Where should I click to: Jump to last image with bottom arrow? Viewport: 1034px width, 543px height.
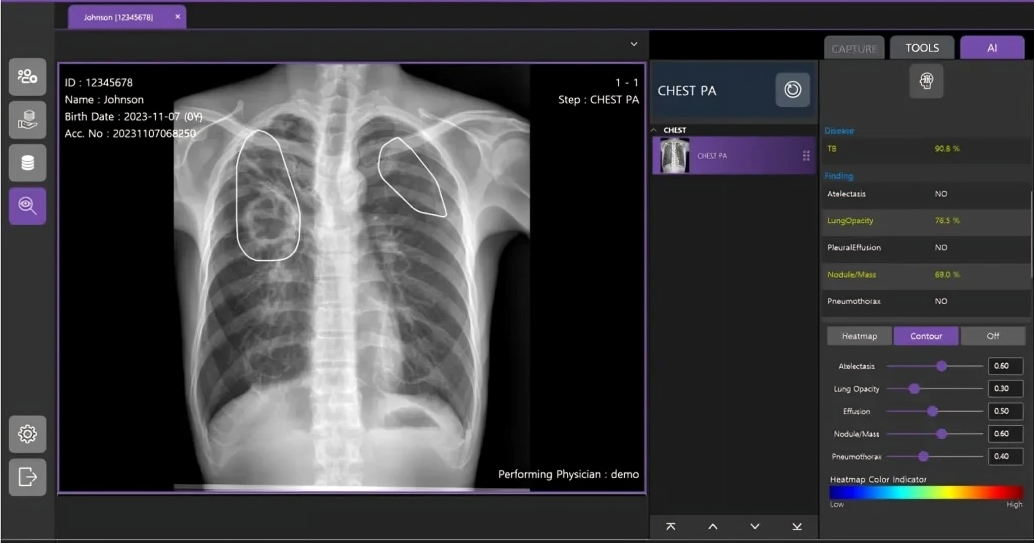pos(797,526)
